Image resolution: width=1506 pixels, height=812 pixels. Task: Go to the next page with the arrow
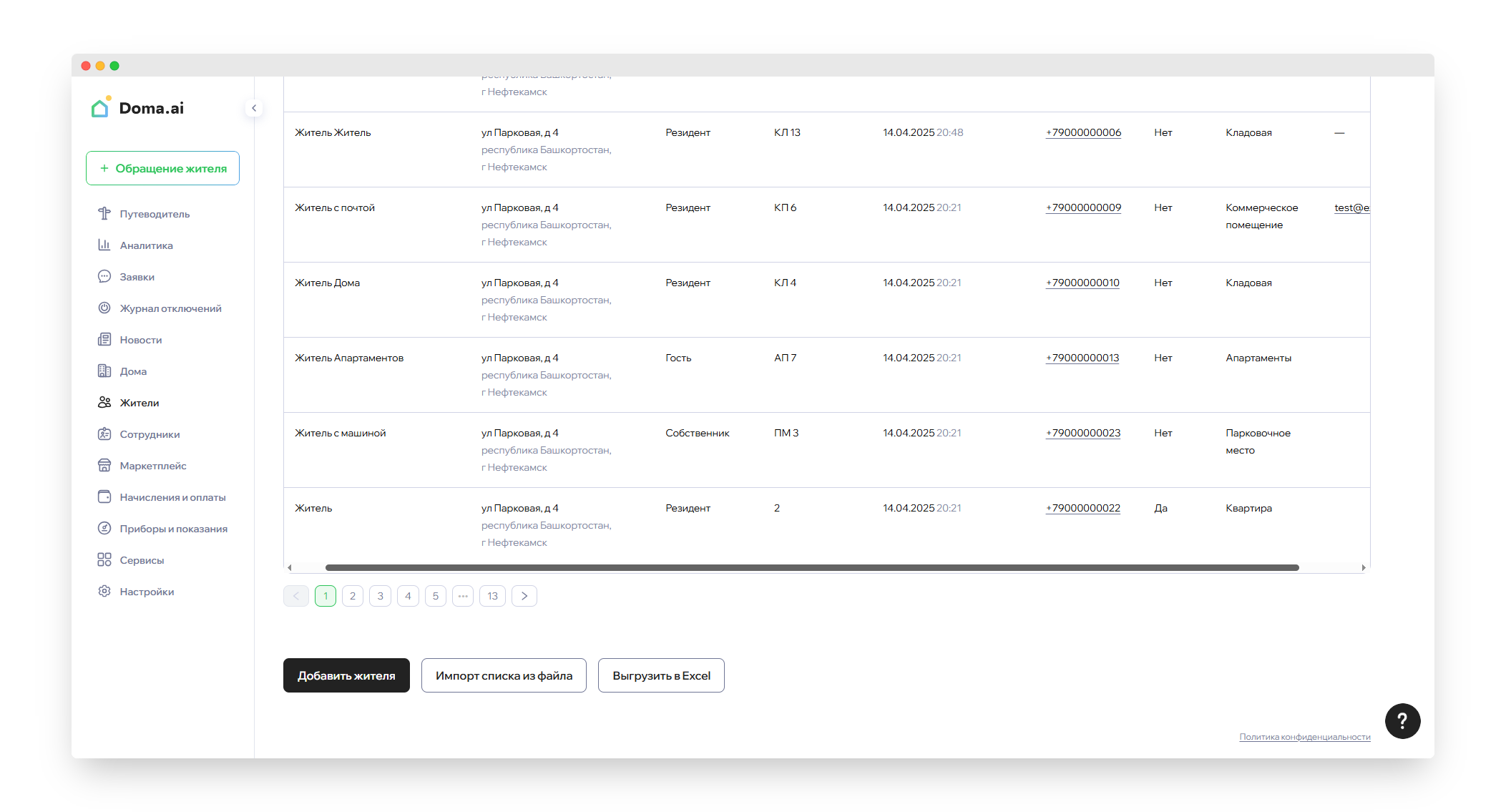[x=524, y=596]
